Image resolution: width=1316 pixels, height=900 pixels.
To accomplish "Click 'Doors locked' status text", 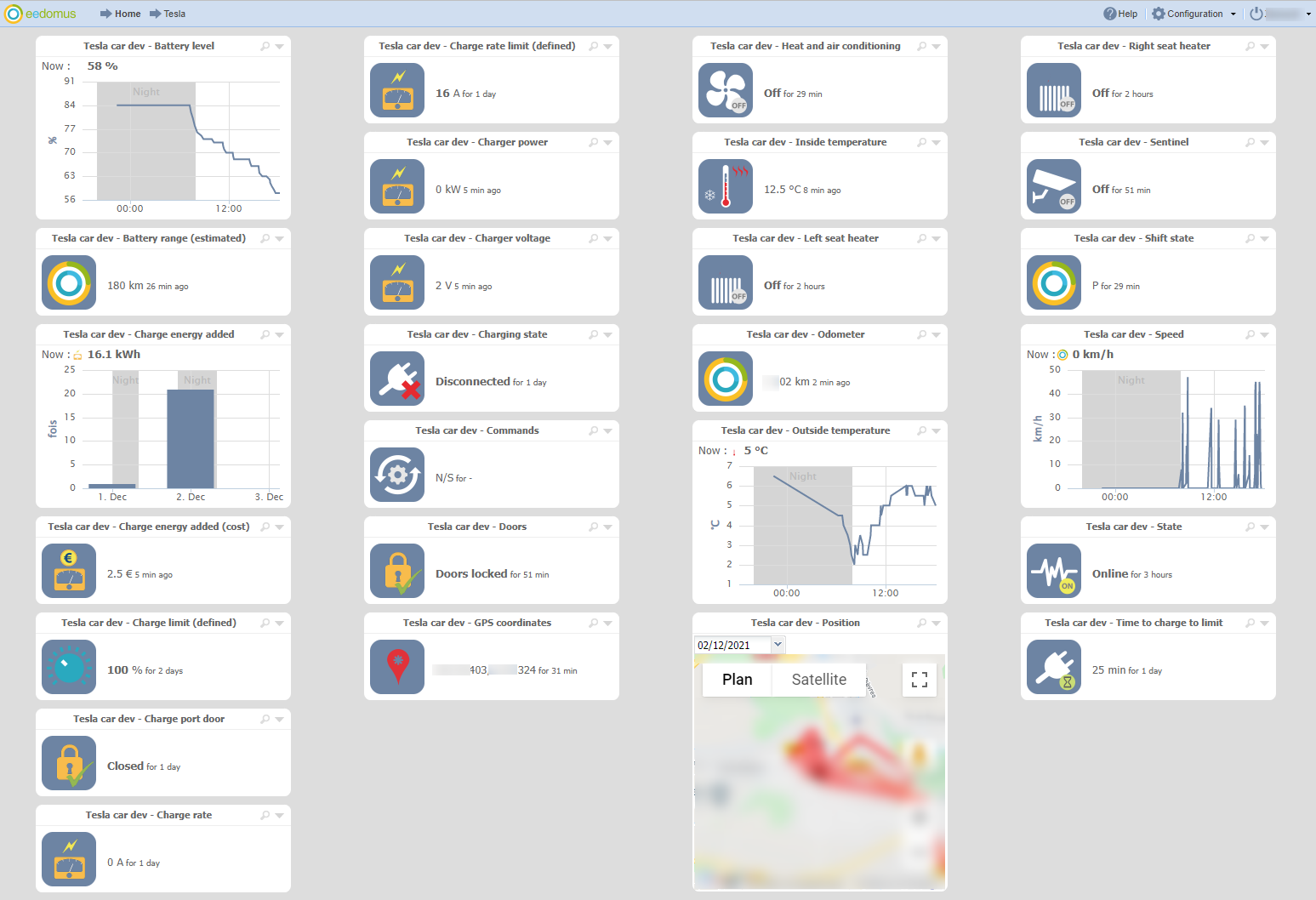I will point(471,573).
